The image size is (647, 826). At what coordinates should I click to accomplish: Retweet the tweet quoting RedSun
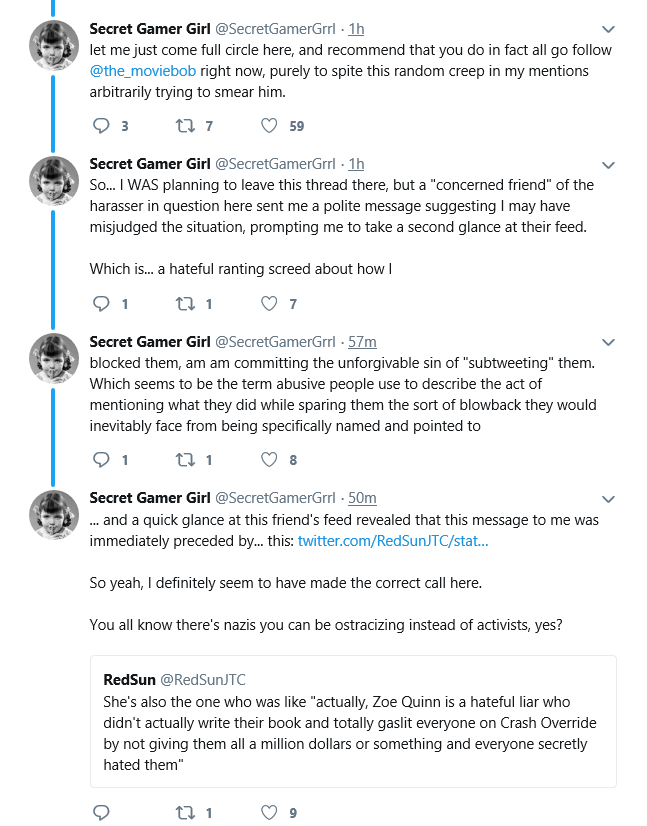pos(185,813)
